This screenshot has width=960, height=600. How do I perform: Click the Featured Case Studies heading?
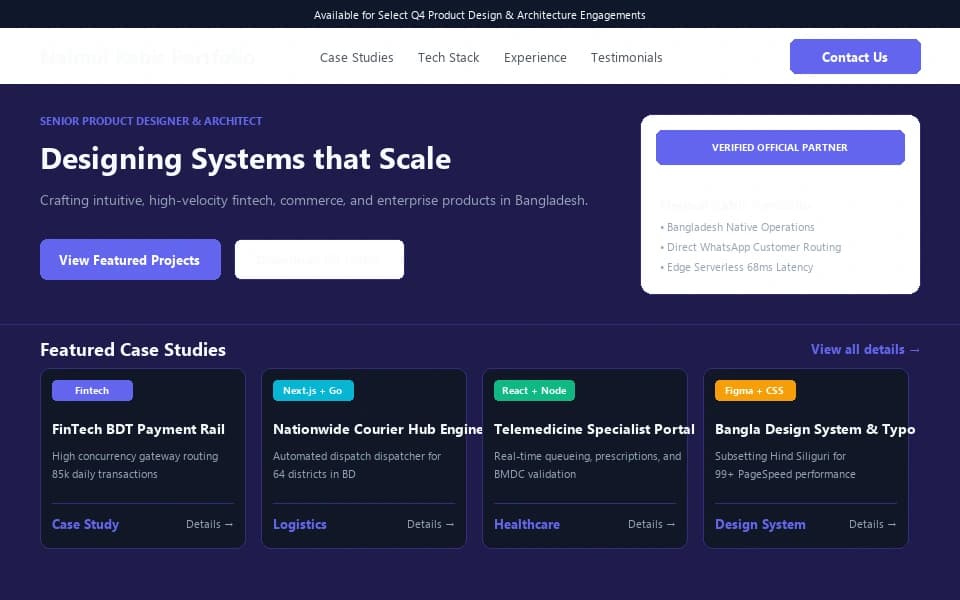pyautogui.click(x=133, y=350)
